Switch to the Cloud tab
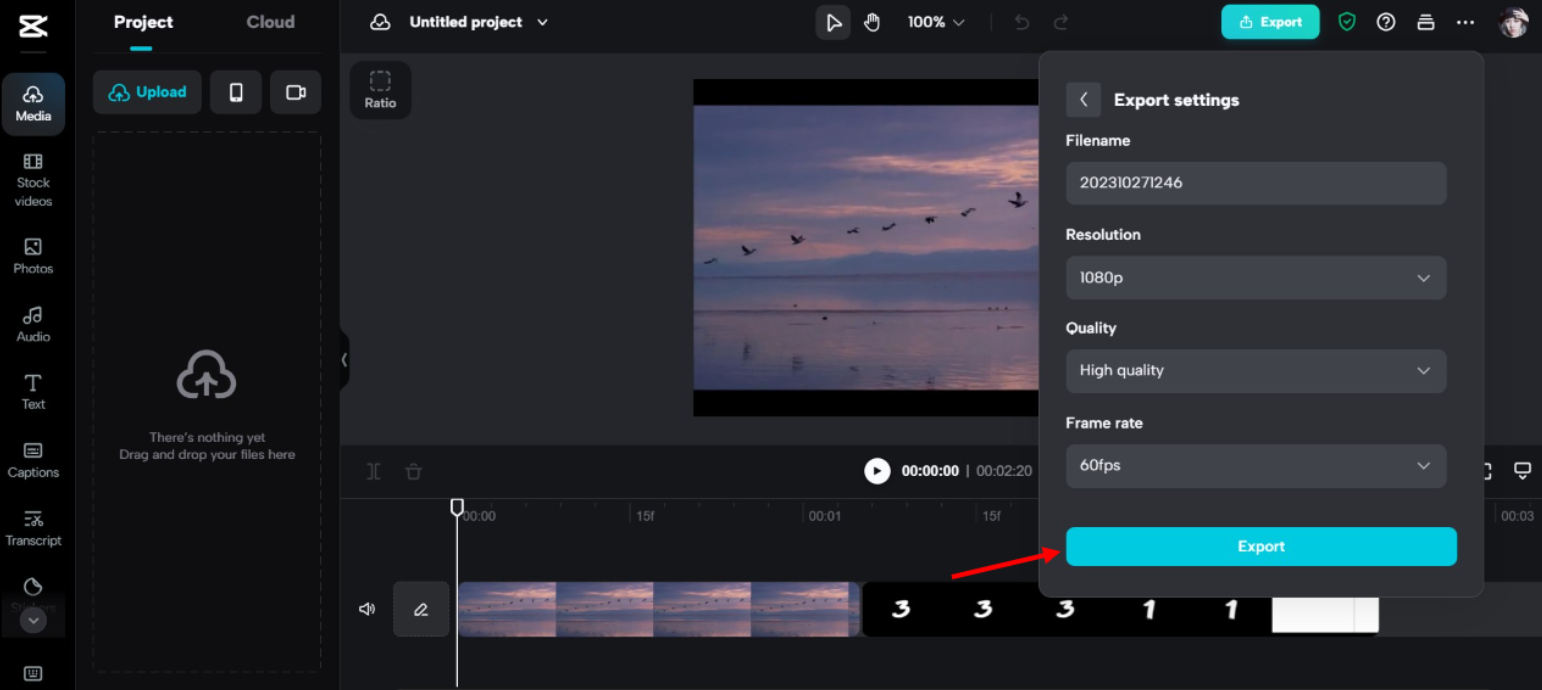1542x690 pixels. click(x=269, y=21)
